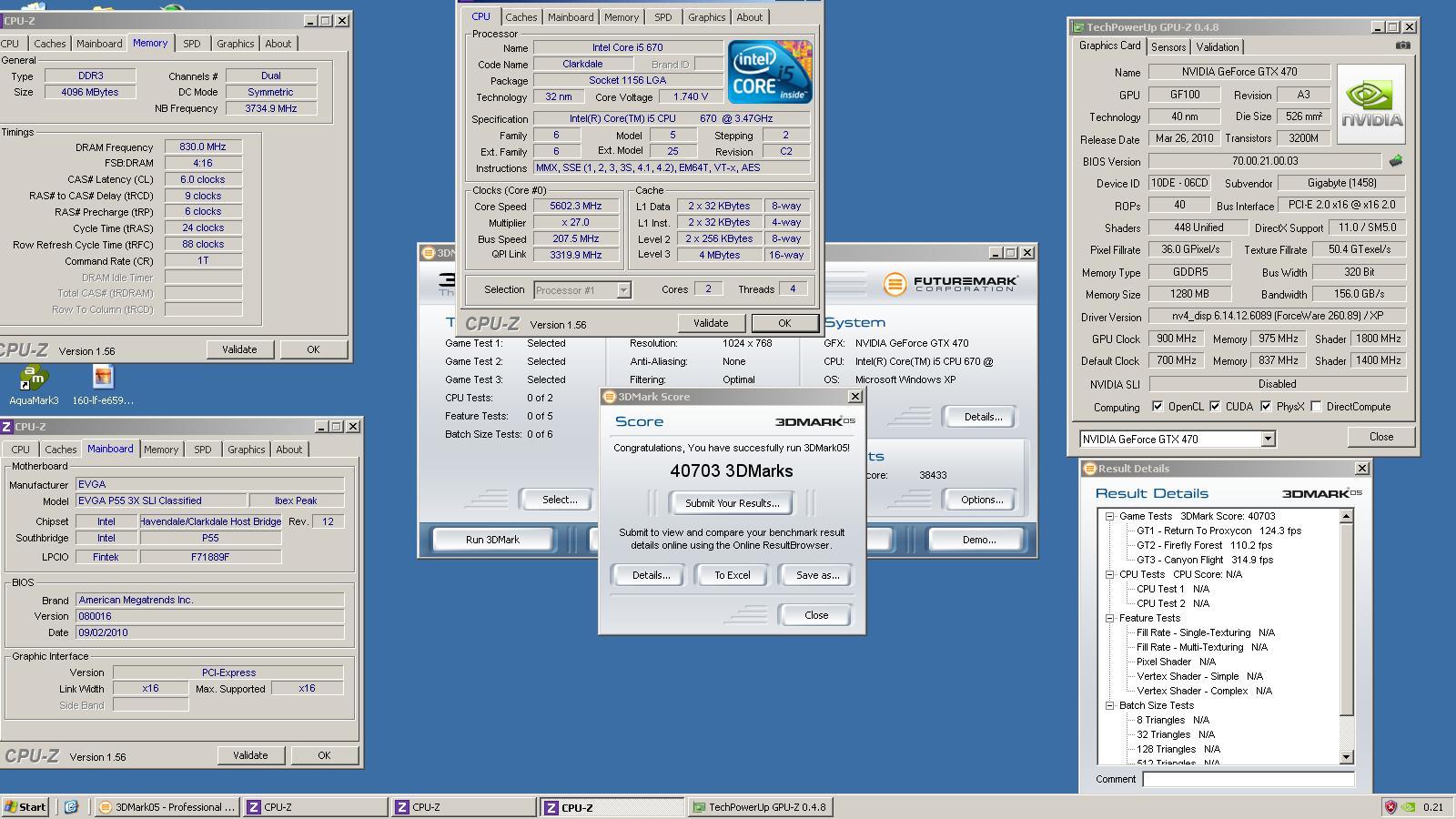Screen dimensions: 1456x819
Task: Open About tab in CPU-Z processor window
Action: click(x=749, y=17)
